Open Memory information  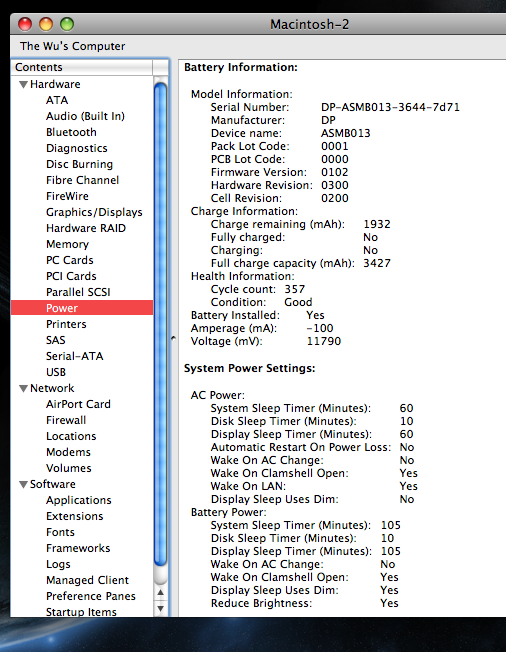[67, 244]
